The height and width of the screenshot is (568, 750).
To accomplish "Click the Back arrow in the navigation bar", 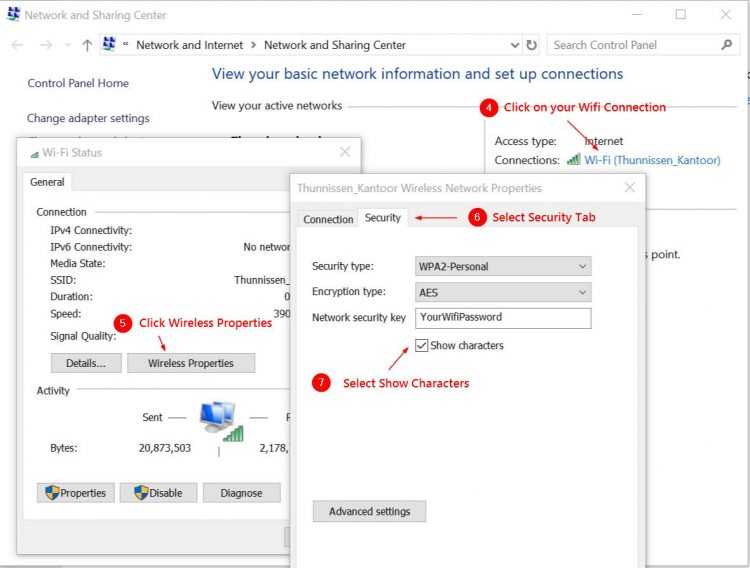I will pos(18,45).
